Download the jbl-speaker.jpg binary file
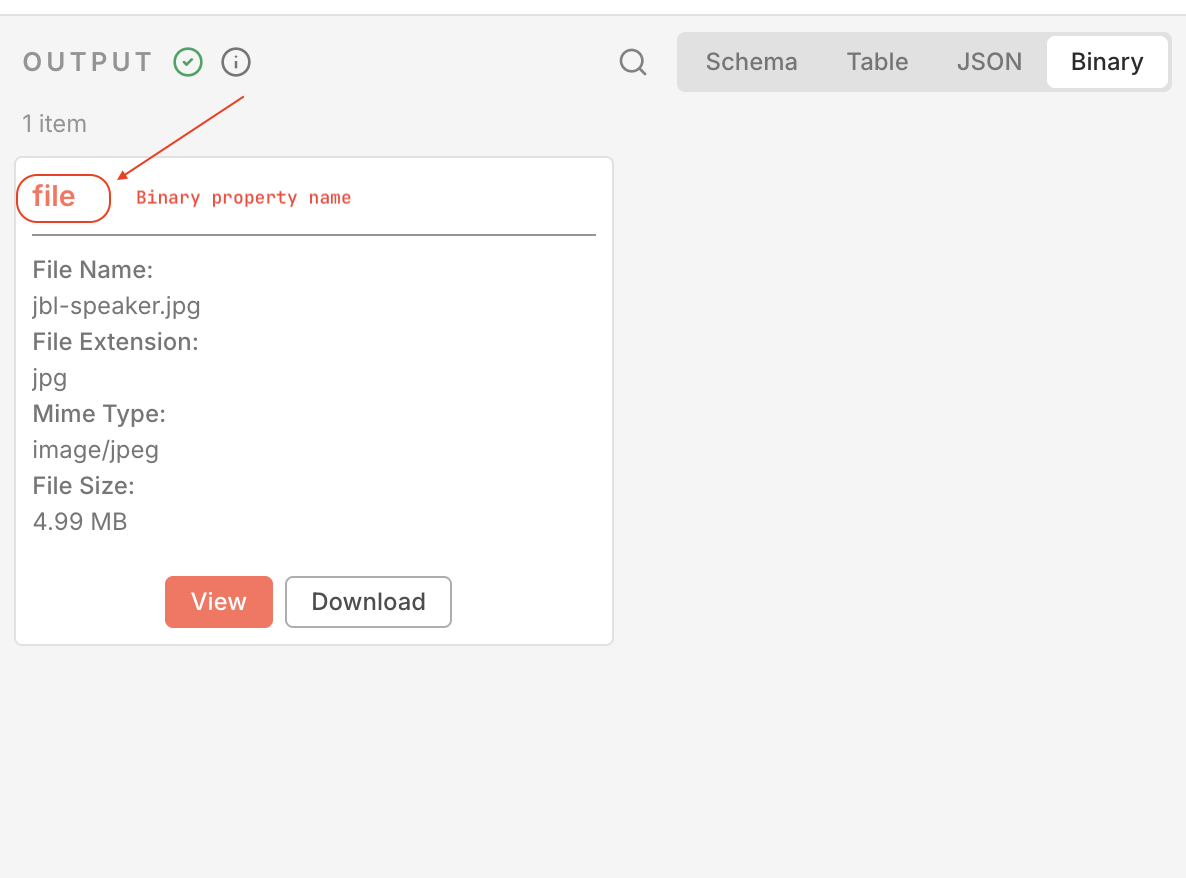Screen dimensions: 1186x878 [x=368, y=602]
